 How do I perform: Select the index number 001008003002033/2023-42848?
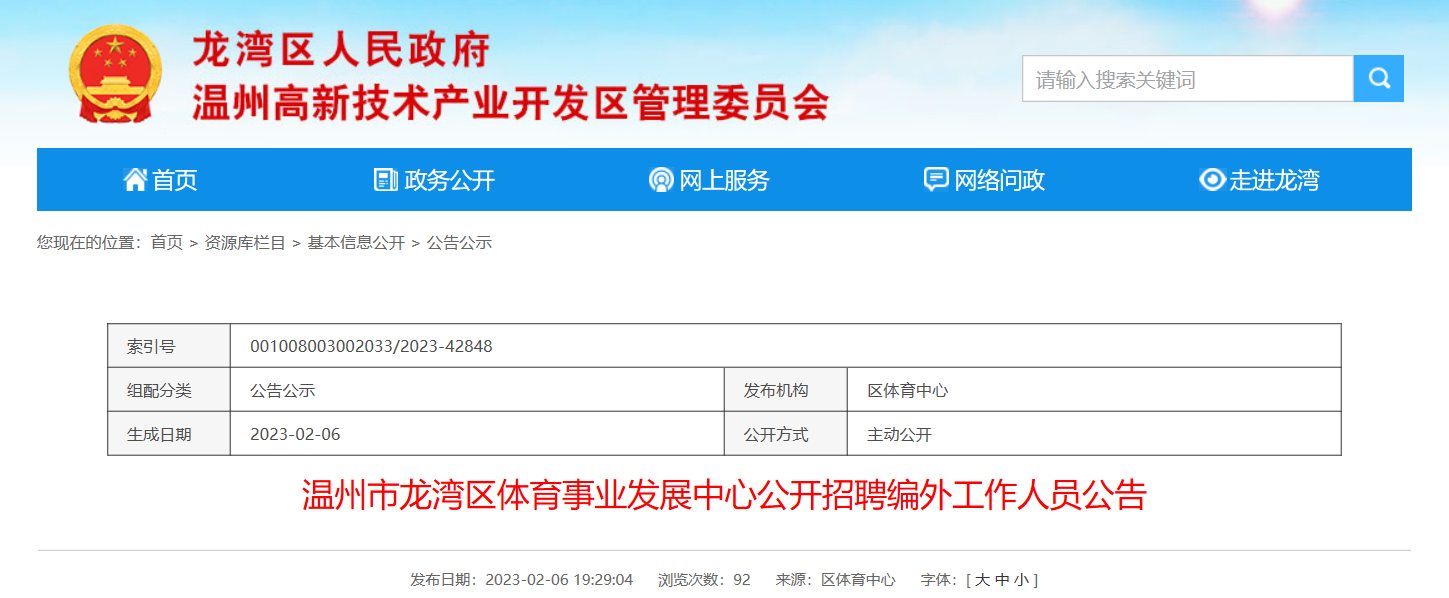[x=371, y=347]
